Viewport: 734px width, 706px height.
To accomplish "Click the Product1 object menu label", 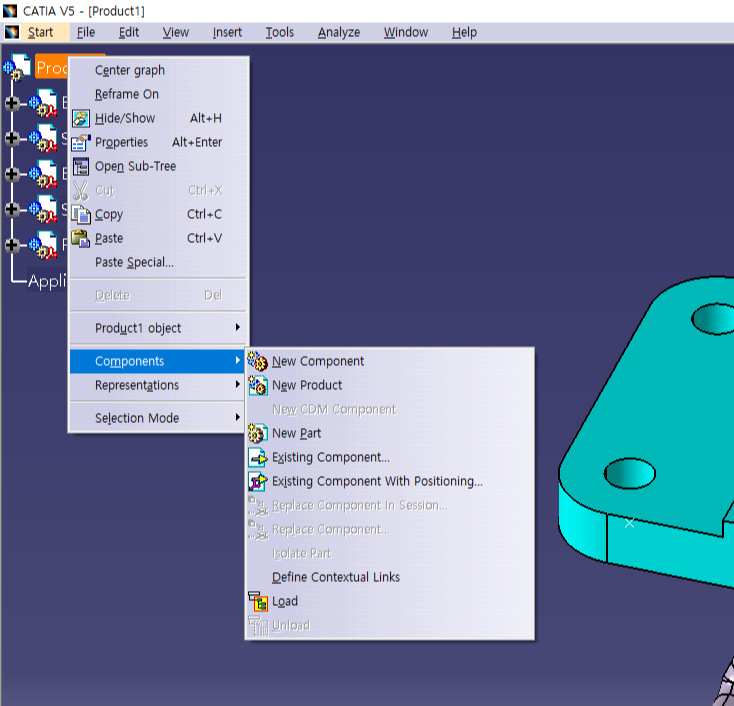I will coord(138,328).
